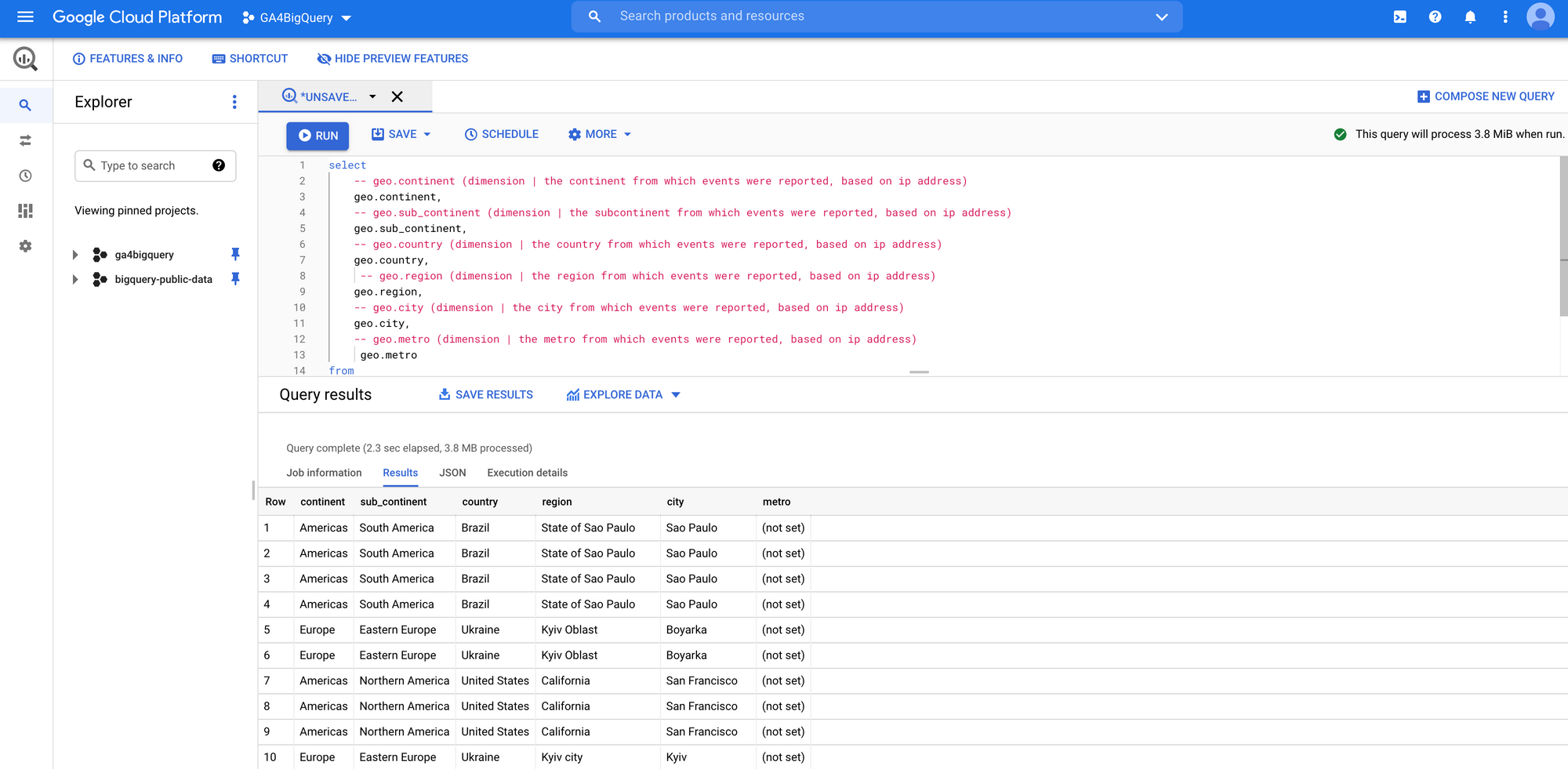The image size is (1568, 769).
Task: Click the editor/results resize handle bar
Action: click(x=919, y=372)
